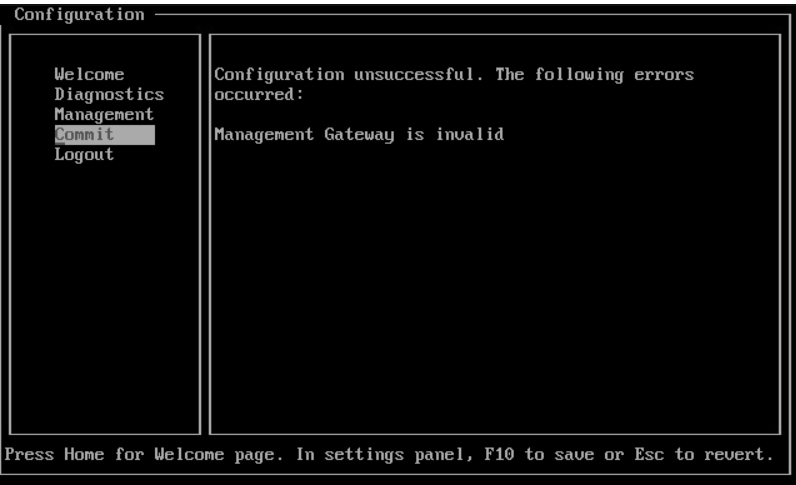
Task: Go to the Management menu item
Action: tap(104, 115)
